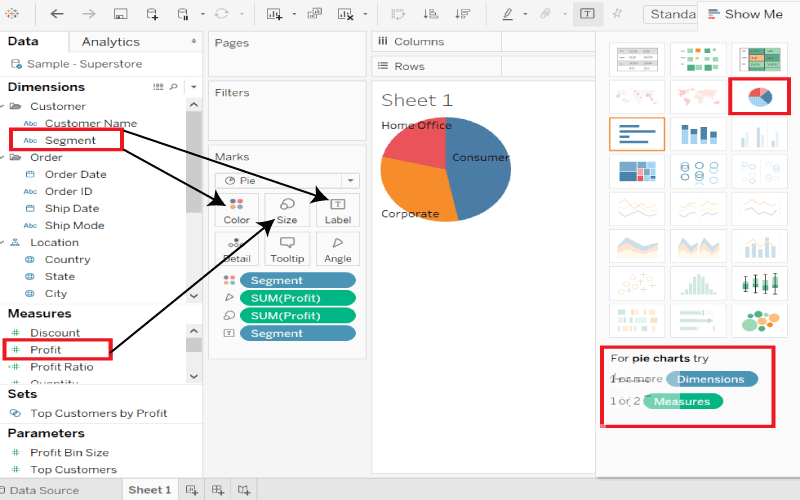Select the Profit Bin Size parameter
This screenshot has height=500, width=800.
pos(69,453)
